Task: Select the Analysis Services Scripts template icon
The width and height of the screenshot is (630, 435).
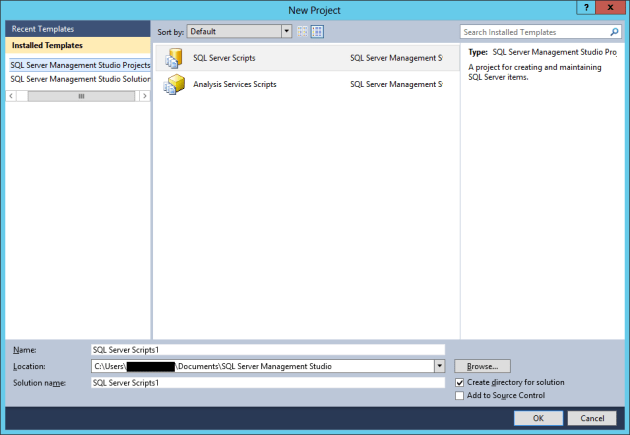Action: pos(176,84)
